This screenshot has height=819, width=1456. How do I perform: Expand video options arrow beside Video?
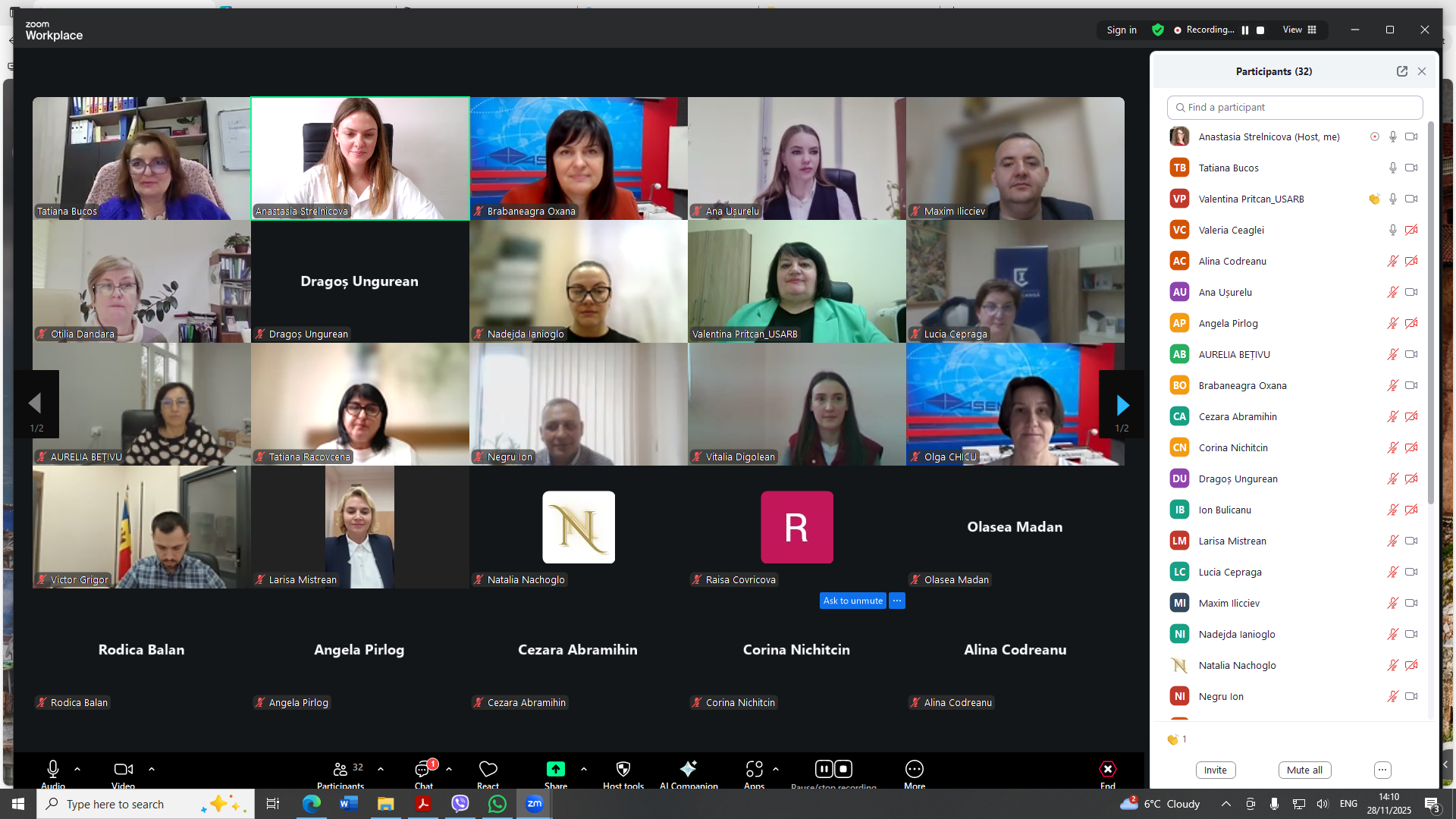tap(152, 769)
